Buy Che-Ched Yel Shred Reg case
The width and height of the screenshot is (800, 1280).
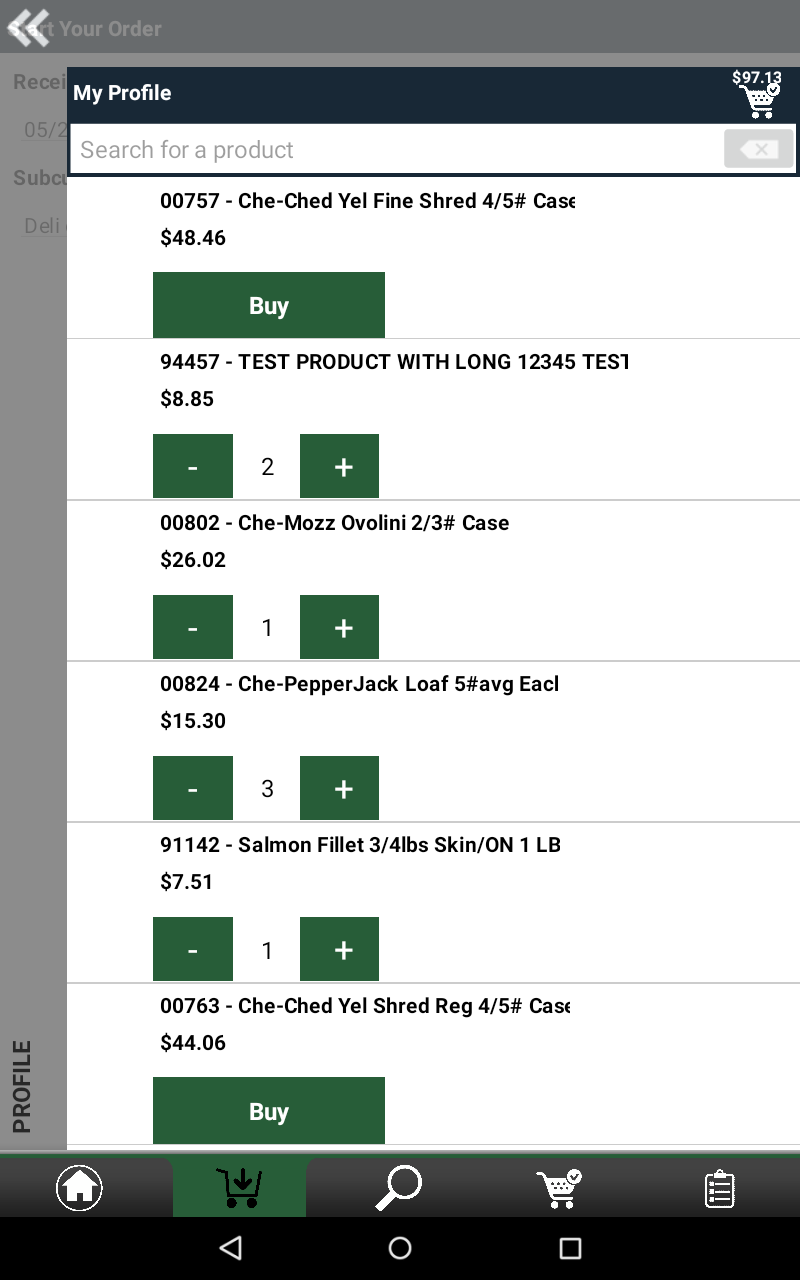point(269,1111)
